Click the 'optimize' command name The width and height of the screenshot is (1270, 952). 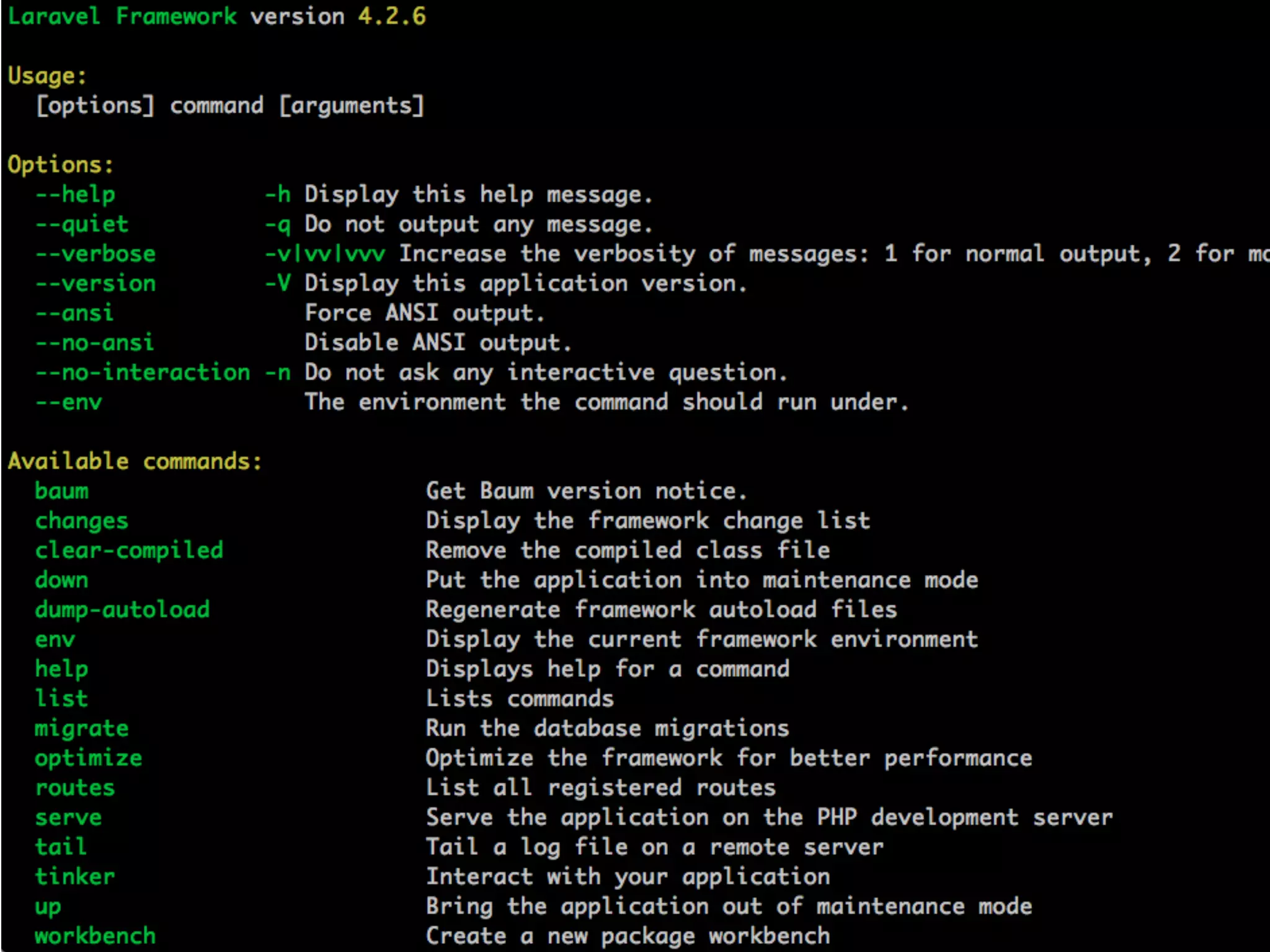pos(88,758)
